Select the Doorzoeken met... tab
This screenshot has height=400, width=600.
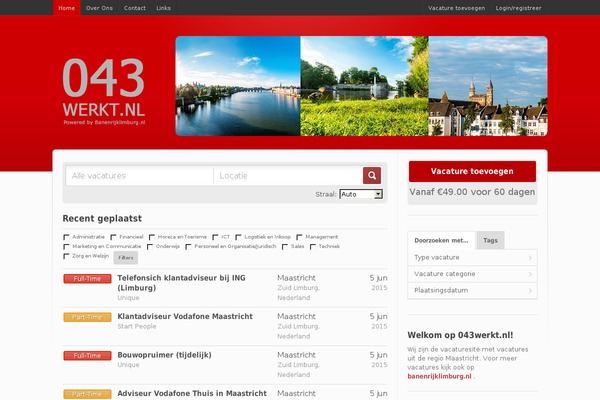(x=441, y=240)
